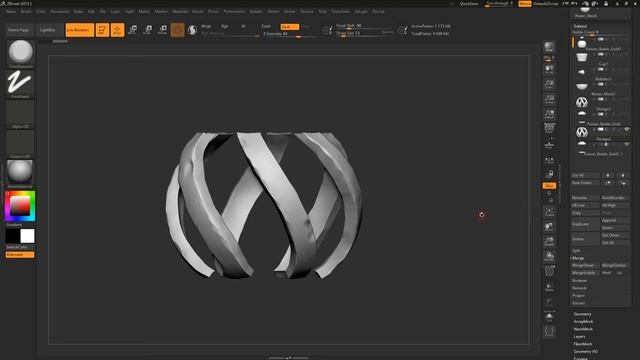
Task: Toggle the PolyF line fill icon
Action: 549,271
